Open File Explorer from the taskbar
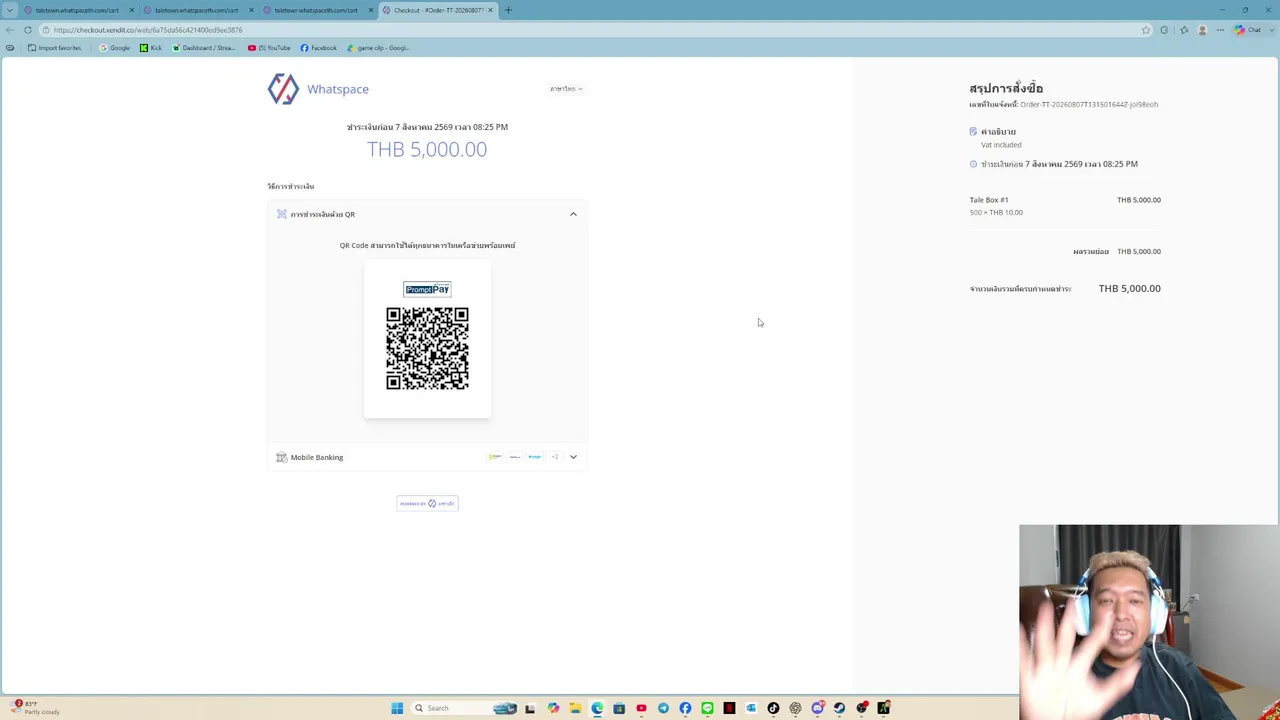Image resolution: width=1280 pixels, height=720 pixels. [575, 708]
